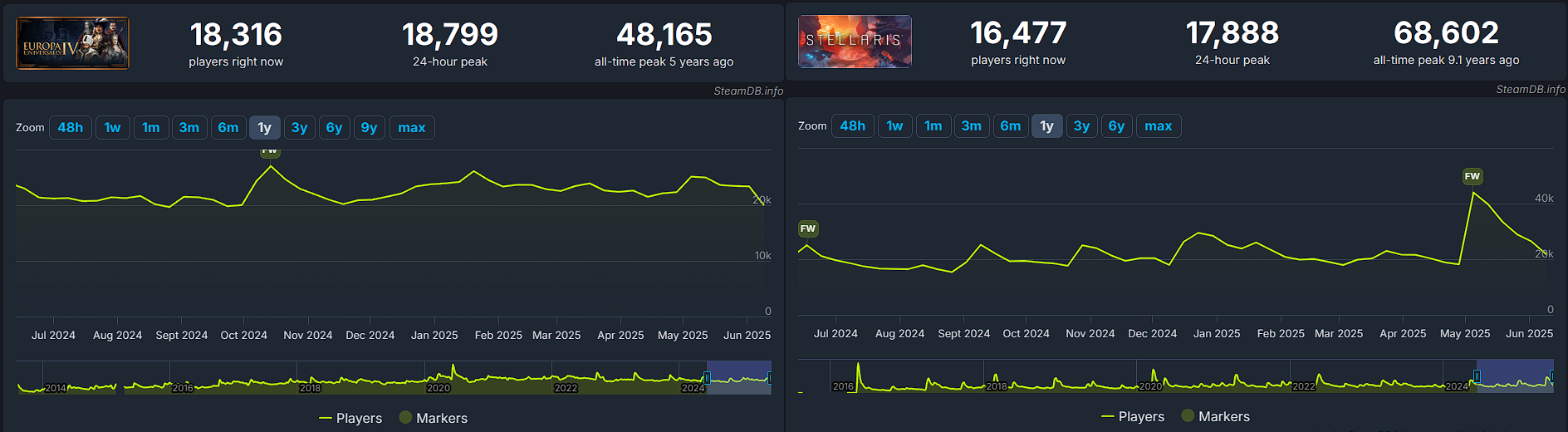This screenshot has height=432, width=1568.
Task: Click the 17,888 24-hour peak figure
Action: pos(1232,32)
